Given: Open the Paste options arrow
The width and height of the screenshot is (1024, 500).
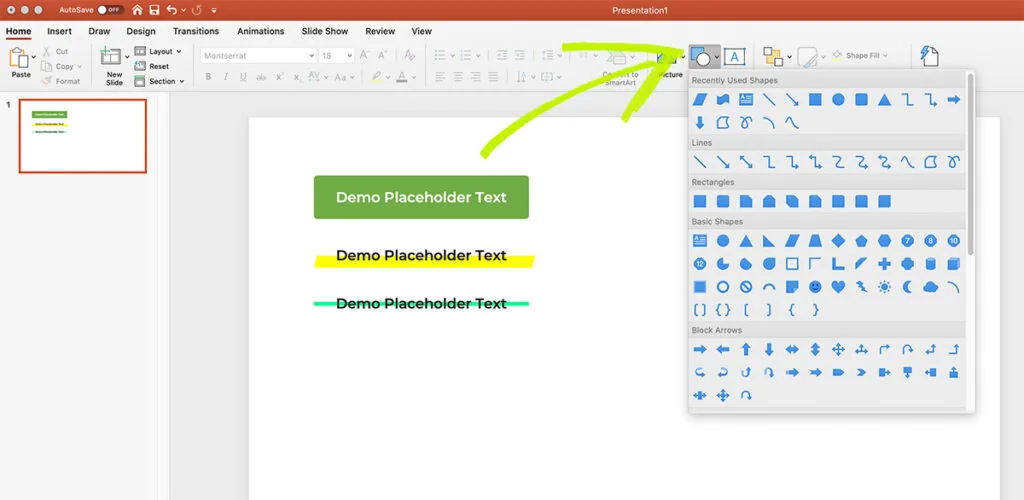Looking at the screenshot, I should coord(34,57).
